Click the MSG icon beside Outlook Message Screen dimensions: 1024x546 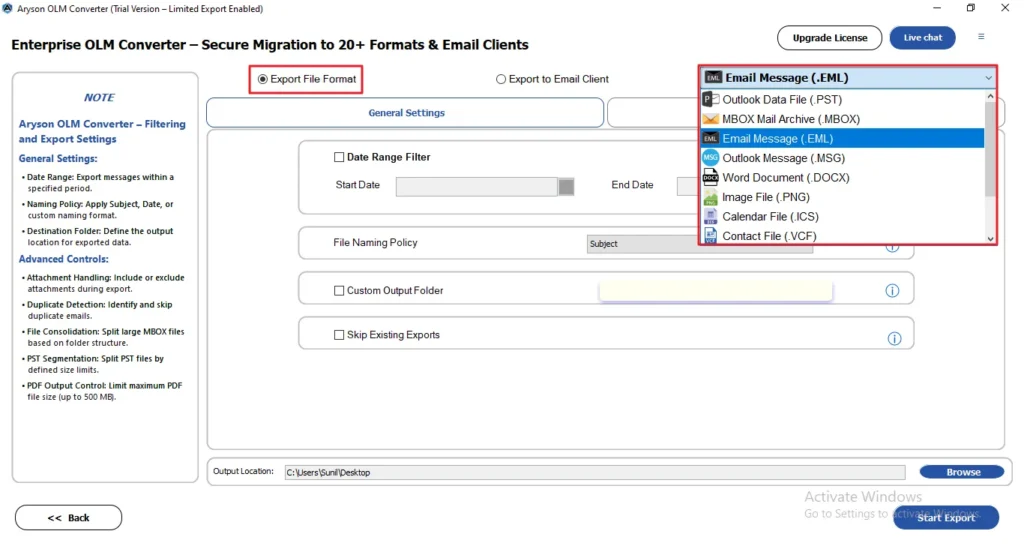tap(711, 157)
